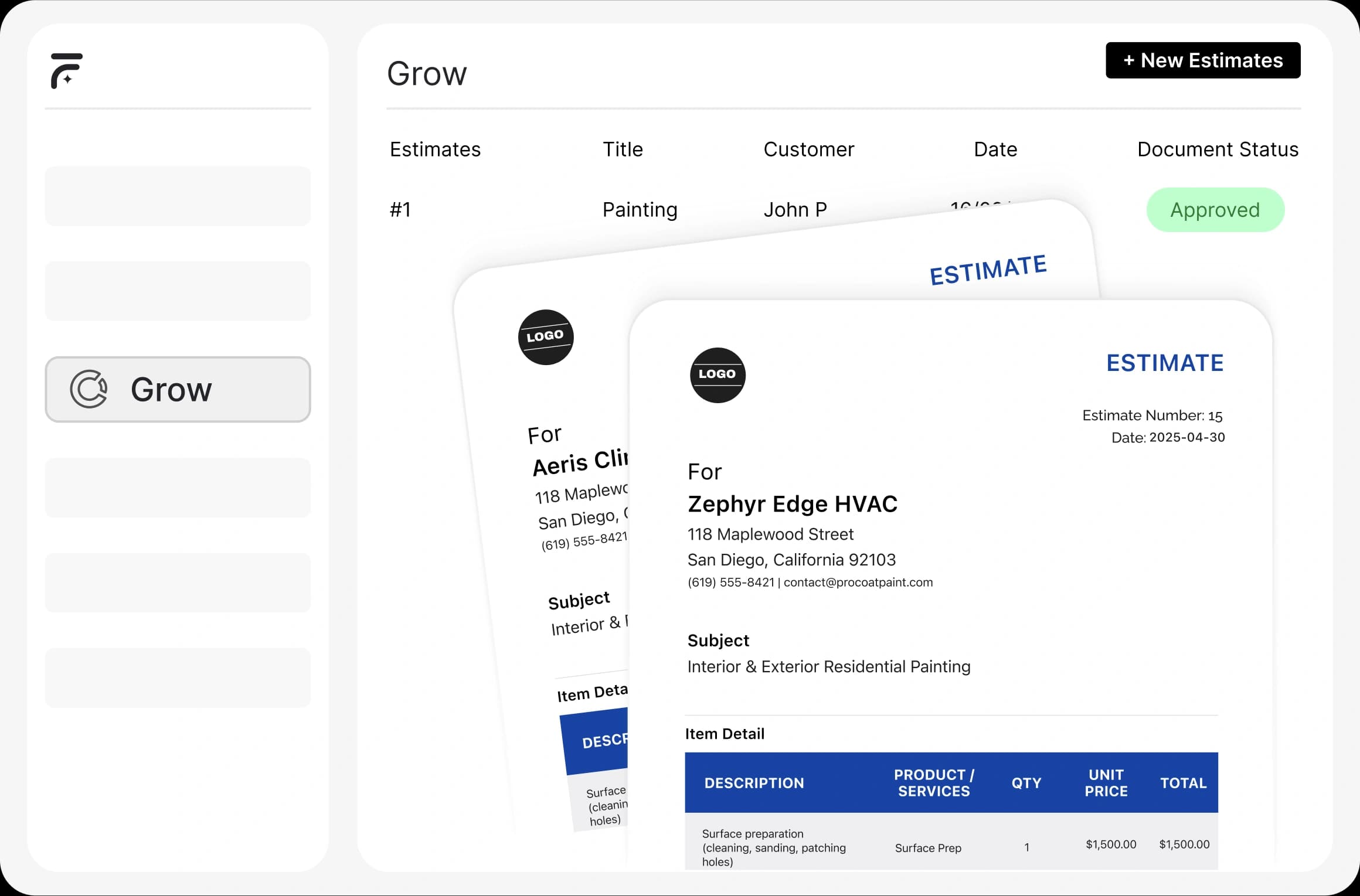Click the Approved status badge
Screen dimensions: 1360x896
(1215, 210)
